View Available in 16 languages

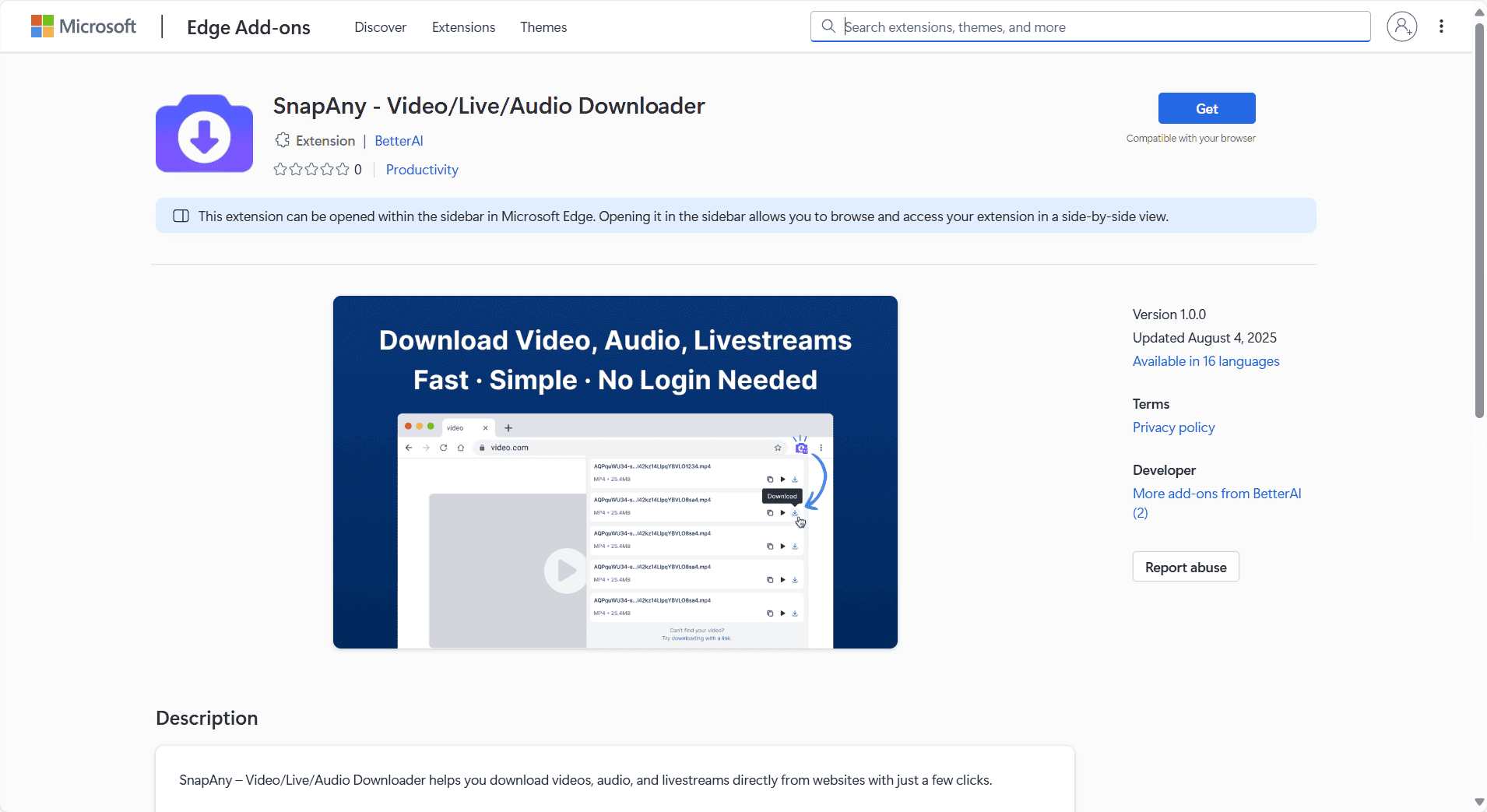tap(1205, 361)
